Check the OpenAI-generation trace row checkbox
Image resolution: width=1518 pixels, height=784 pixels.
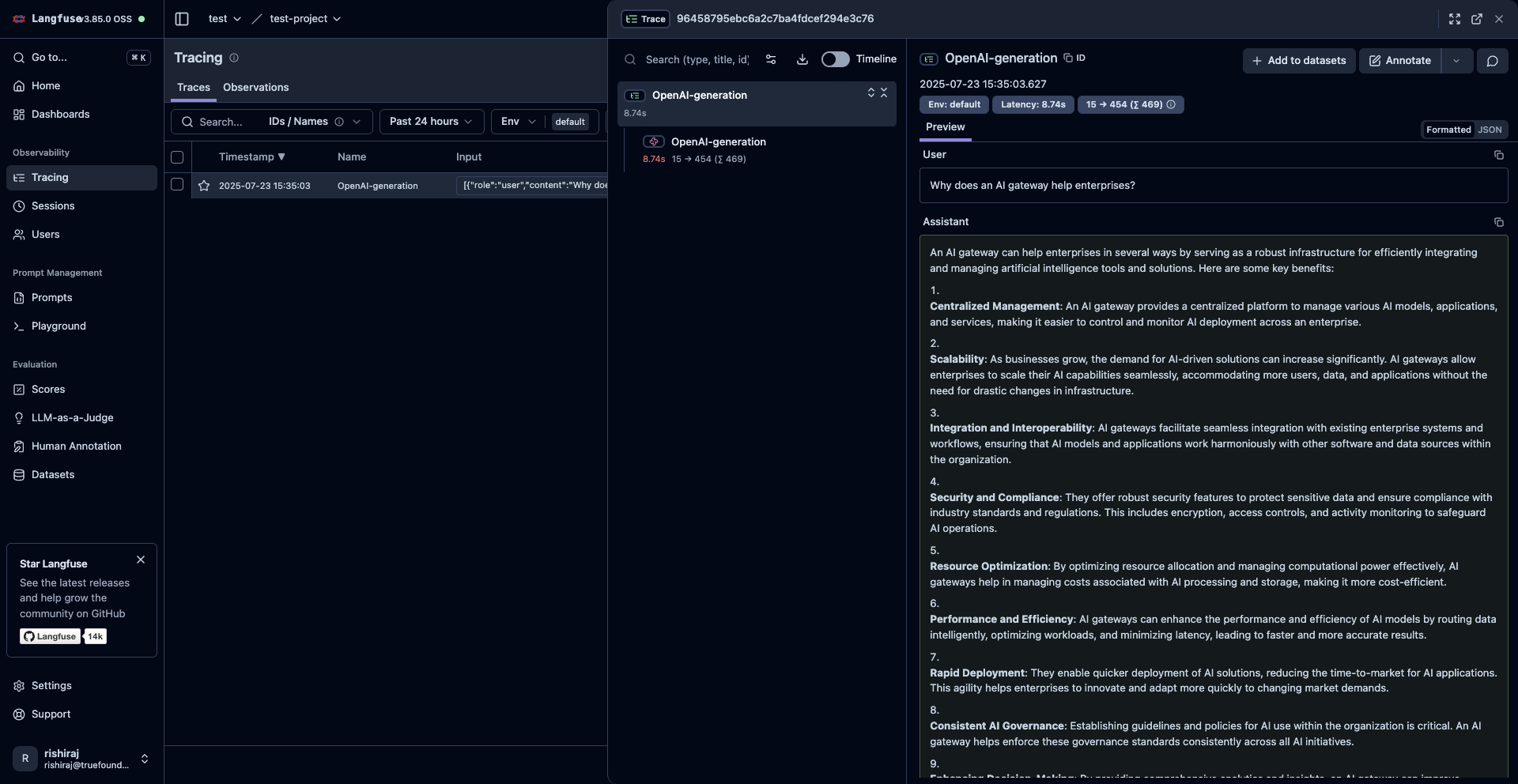pos(177,184)
